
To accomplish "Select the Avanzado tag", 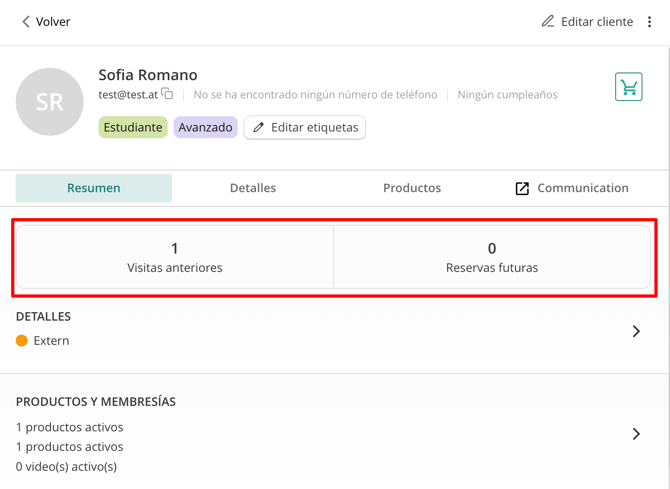I will [x=205, y=128].
